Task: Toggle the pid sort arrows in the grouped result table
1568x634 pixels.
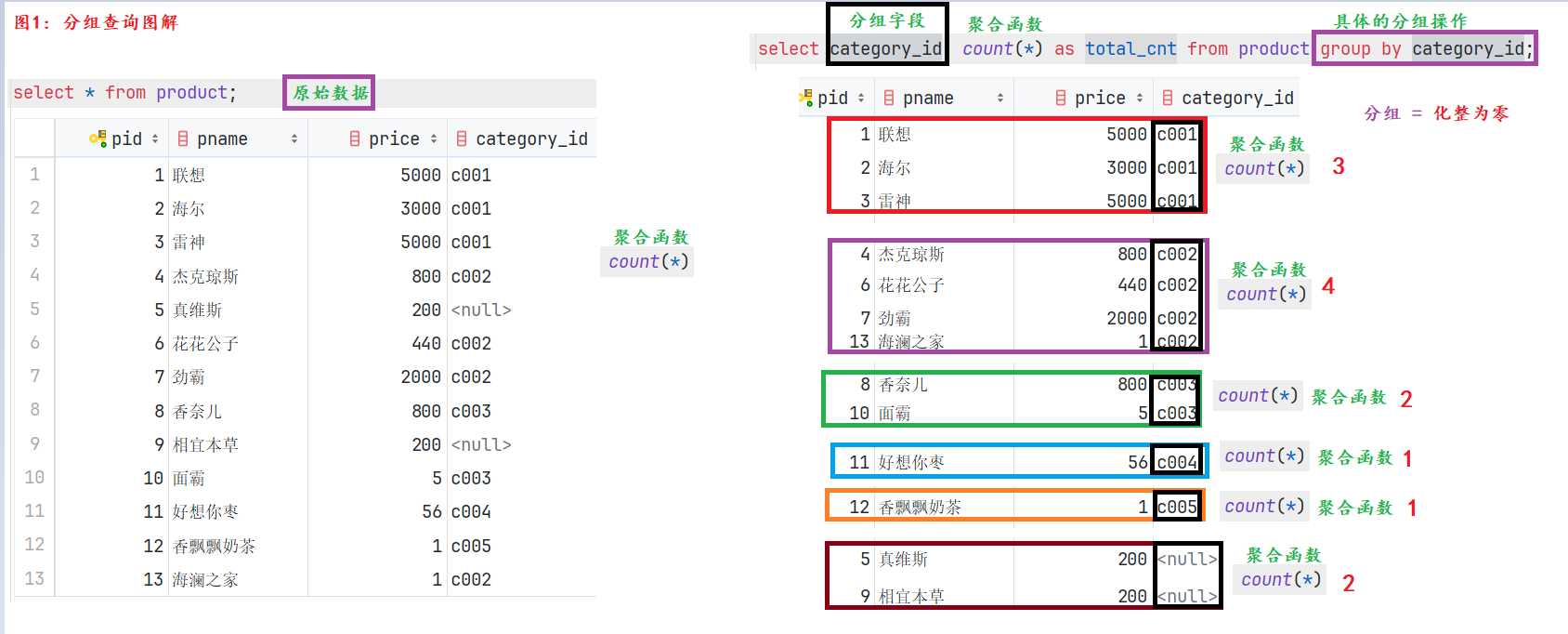Action: (x=861, y=98)
